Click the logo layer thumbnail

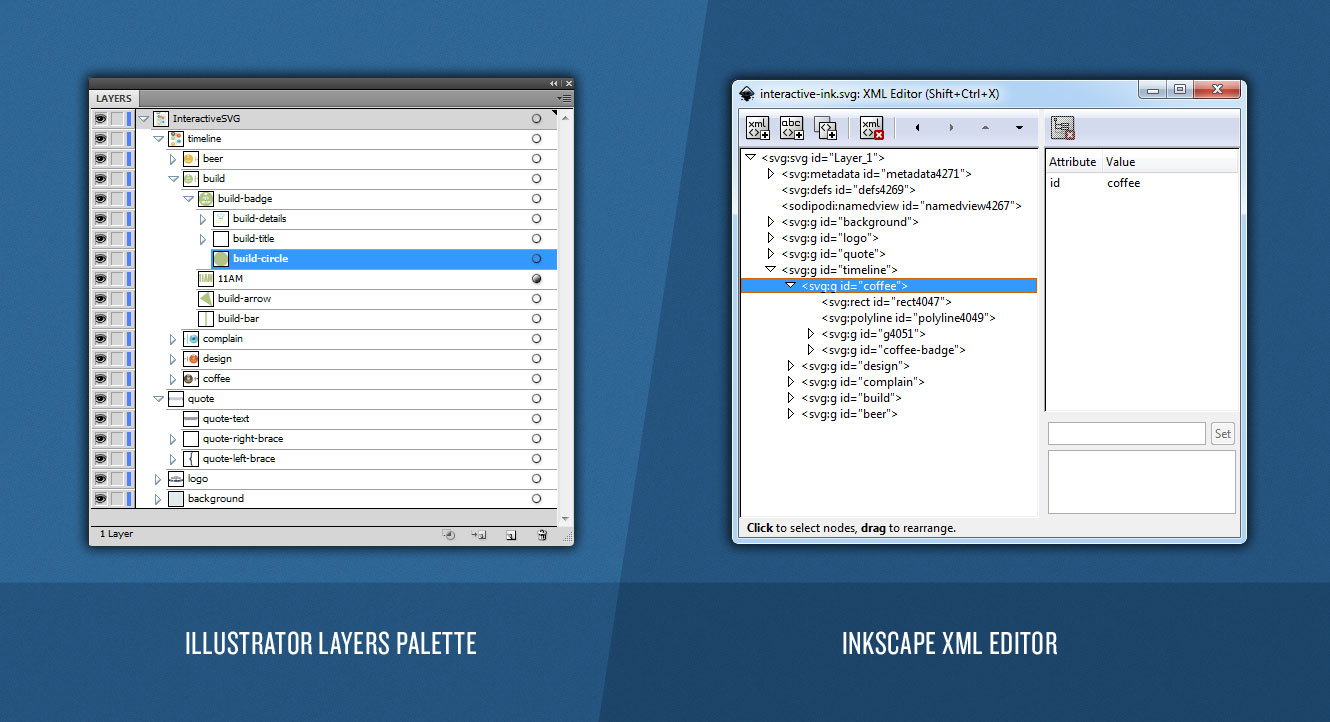point(175,479)
